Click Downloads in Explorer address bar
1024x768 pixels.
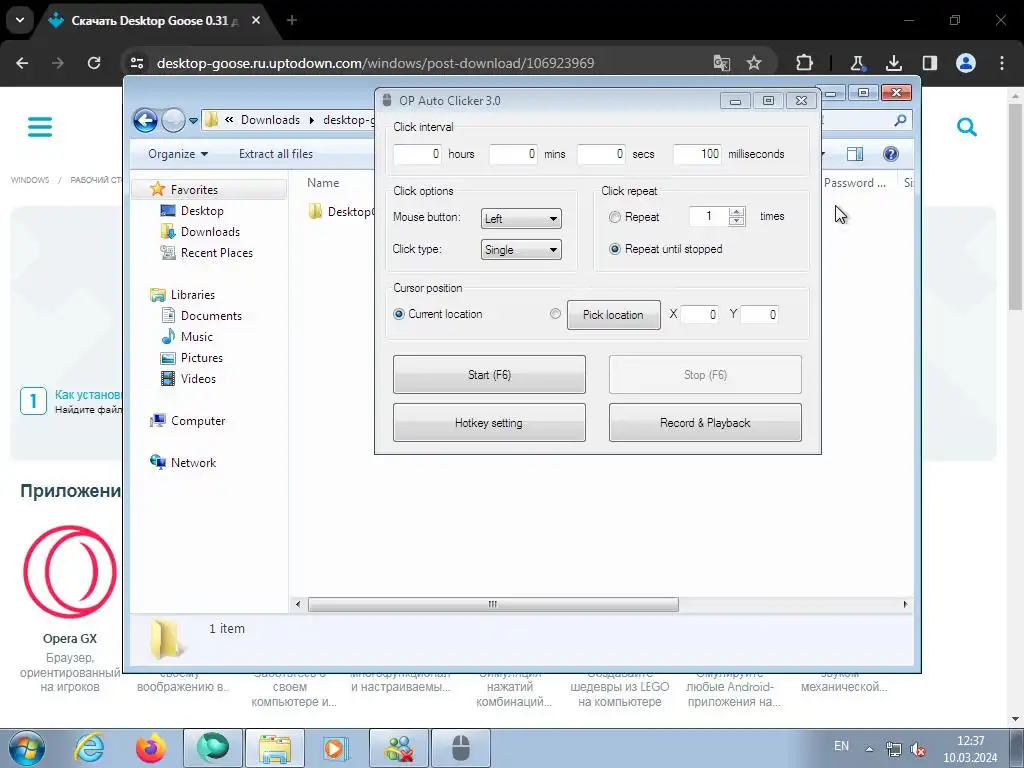click(270, 120)
